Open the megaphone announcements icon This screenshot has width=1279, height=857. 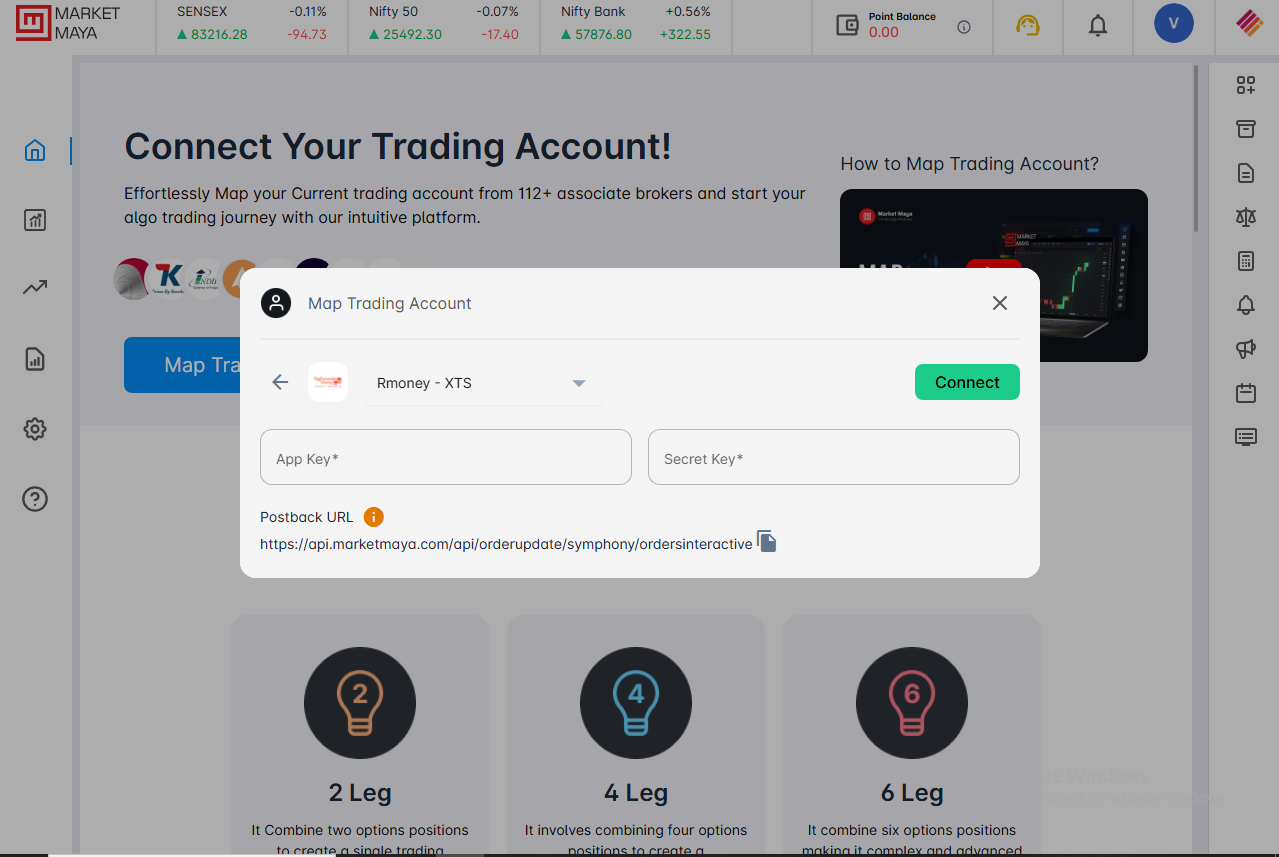pyautogui.click(x=1245, y=348)
